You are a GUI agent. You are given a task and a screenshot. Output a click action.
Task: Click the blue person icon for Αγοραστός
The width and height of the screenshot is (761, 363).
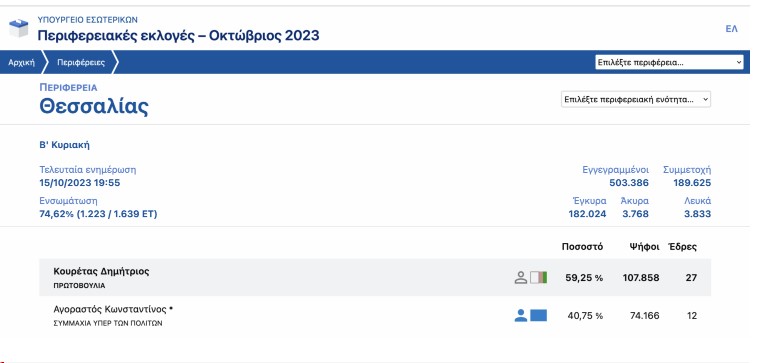click(521, 315)
